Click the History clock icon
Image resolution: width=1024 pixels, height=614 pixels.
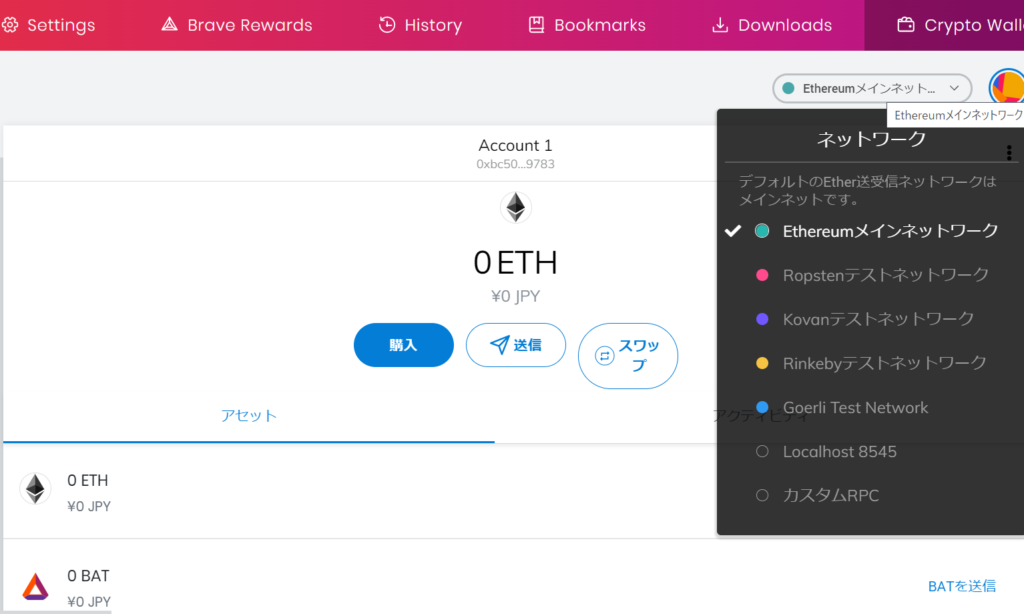point(387,25)
